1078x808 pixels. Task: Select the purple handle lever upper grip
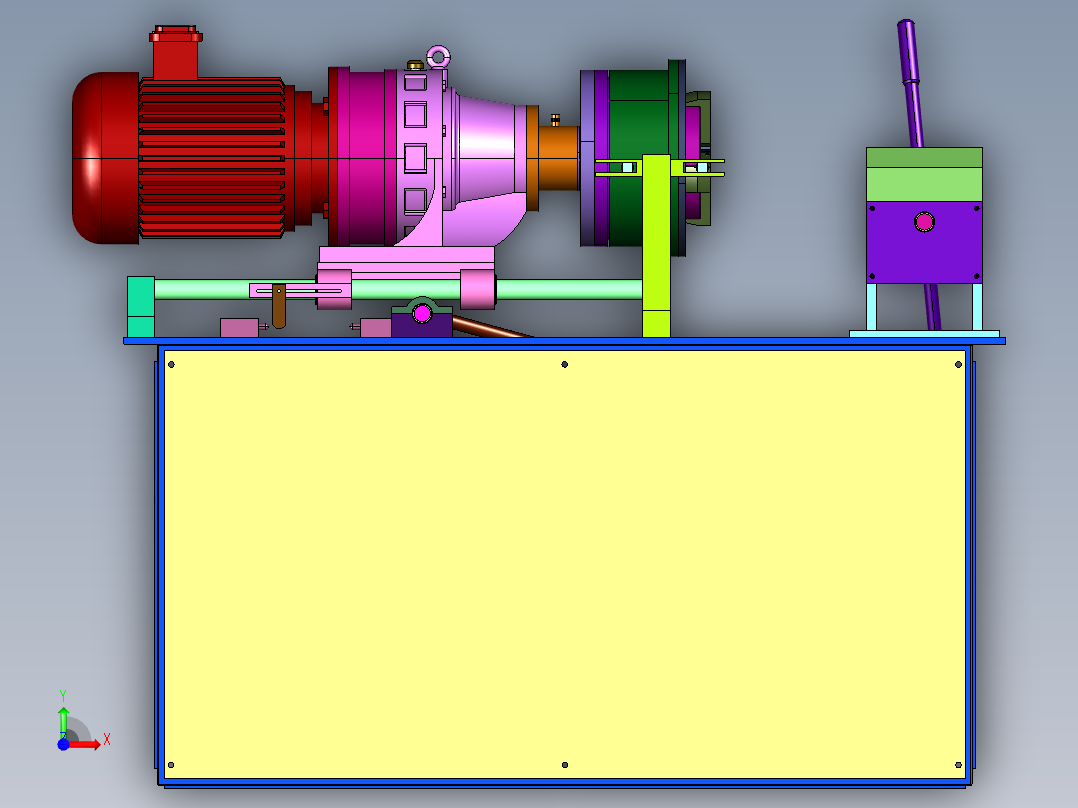pyautogui.click(x=908, y=52)
